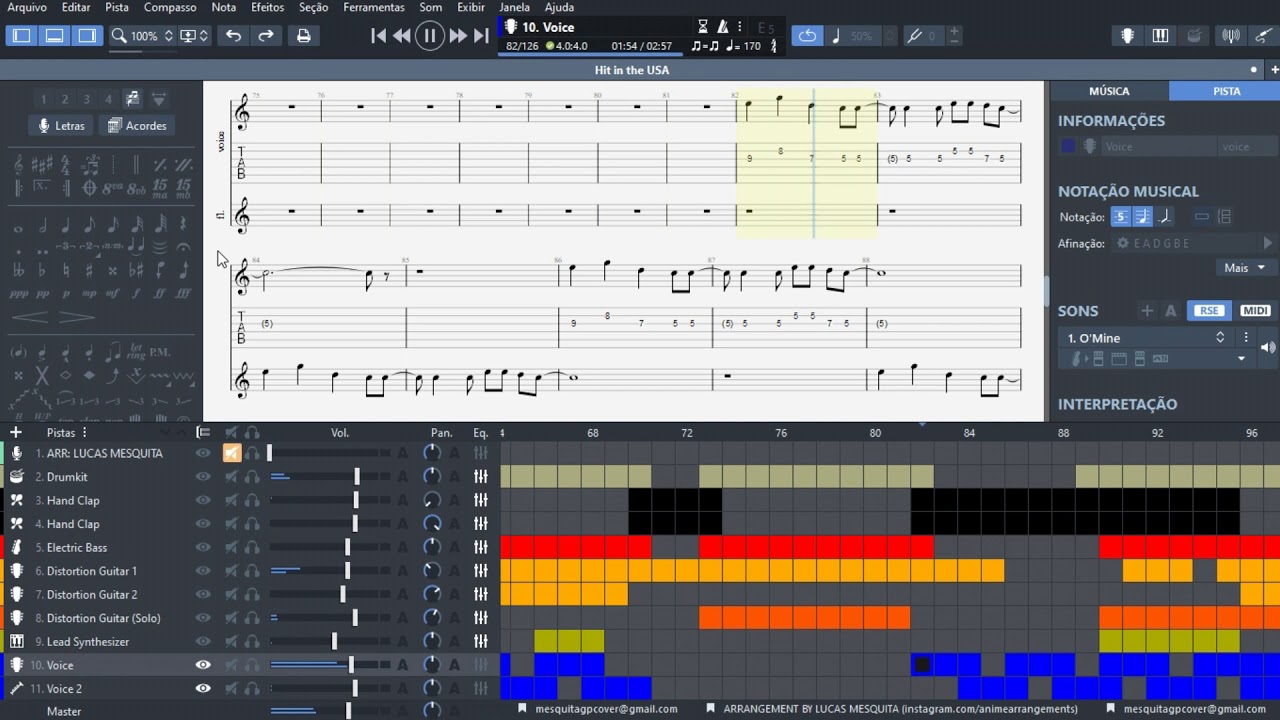The width and height of the screenshot is (1280, 720).
Task: Toggle the inspector right panel
Action: (87, 36)
